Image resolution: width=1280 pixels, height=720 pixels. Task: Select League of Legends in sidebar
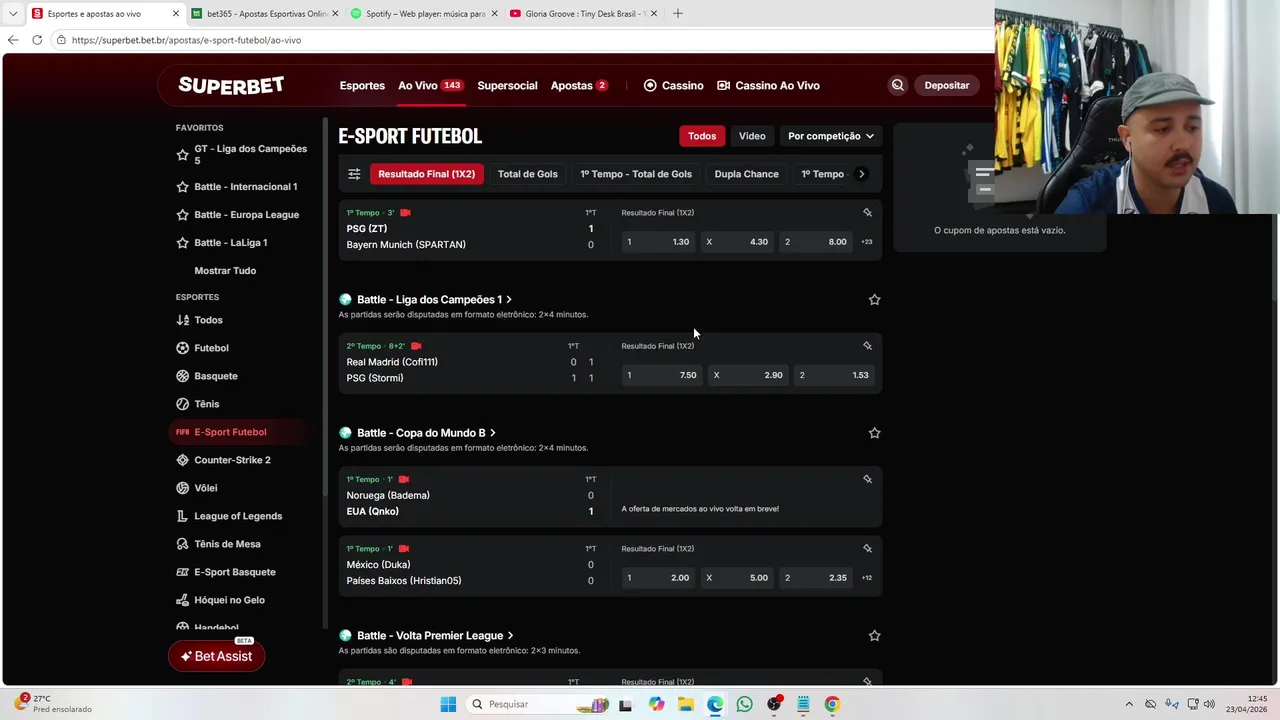click(238, 516)
